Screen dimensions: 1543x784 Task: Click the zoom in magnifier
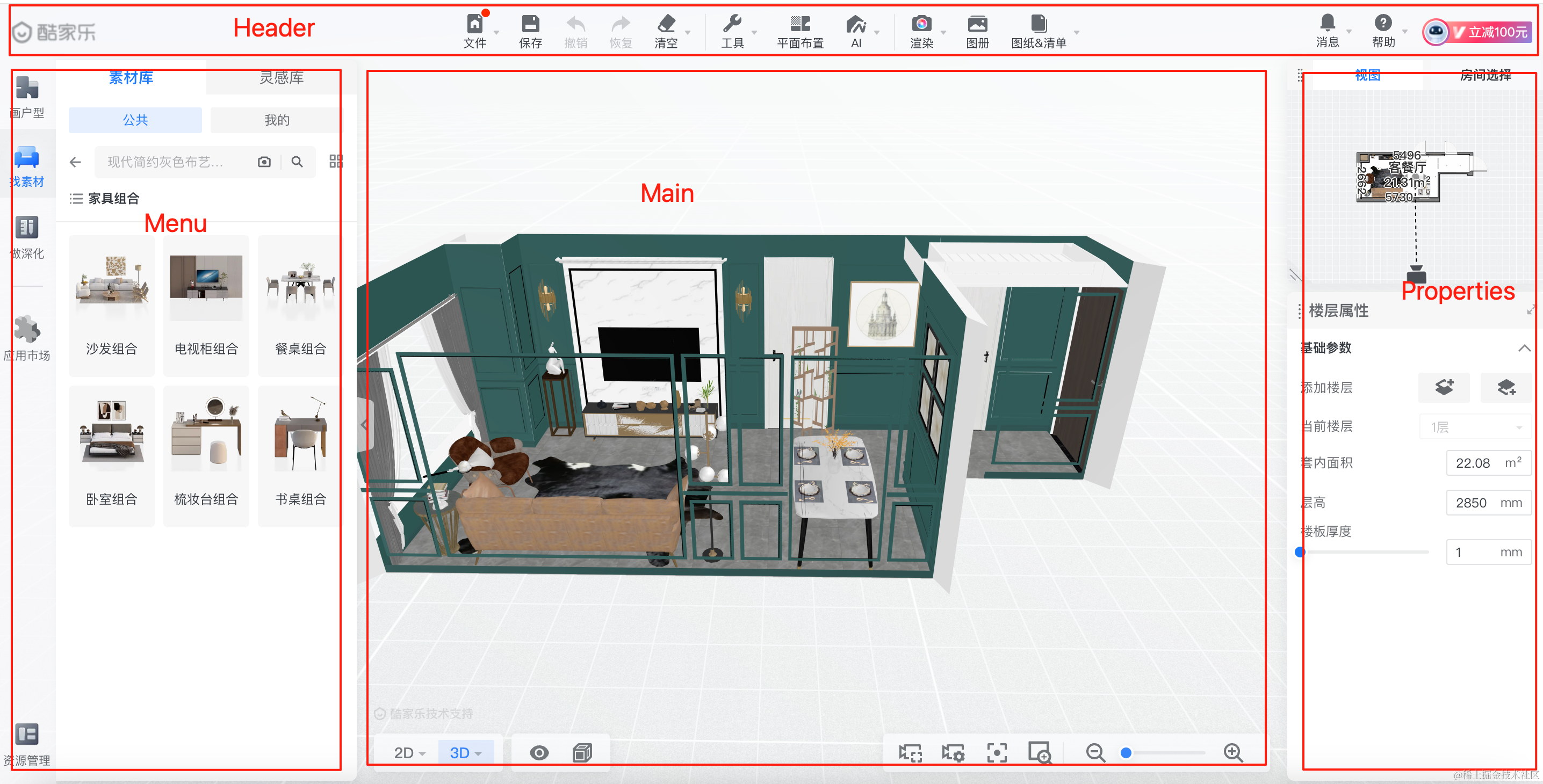pos(1232,752)
